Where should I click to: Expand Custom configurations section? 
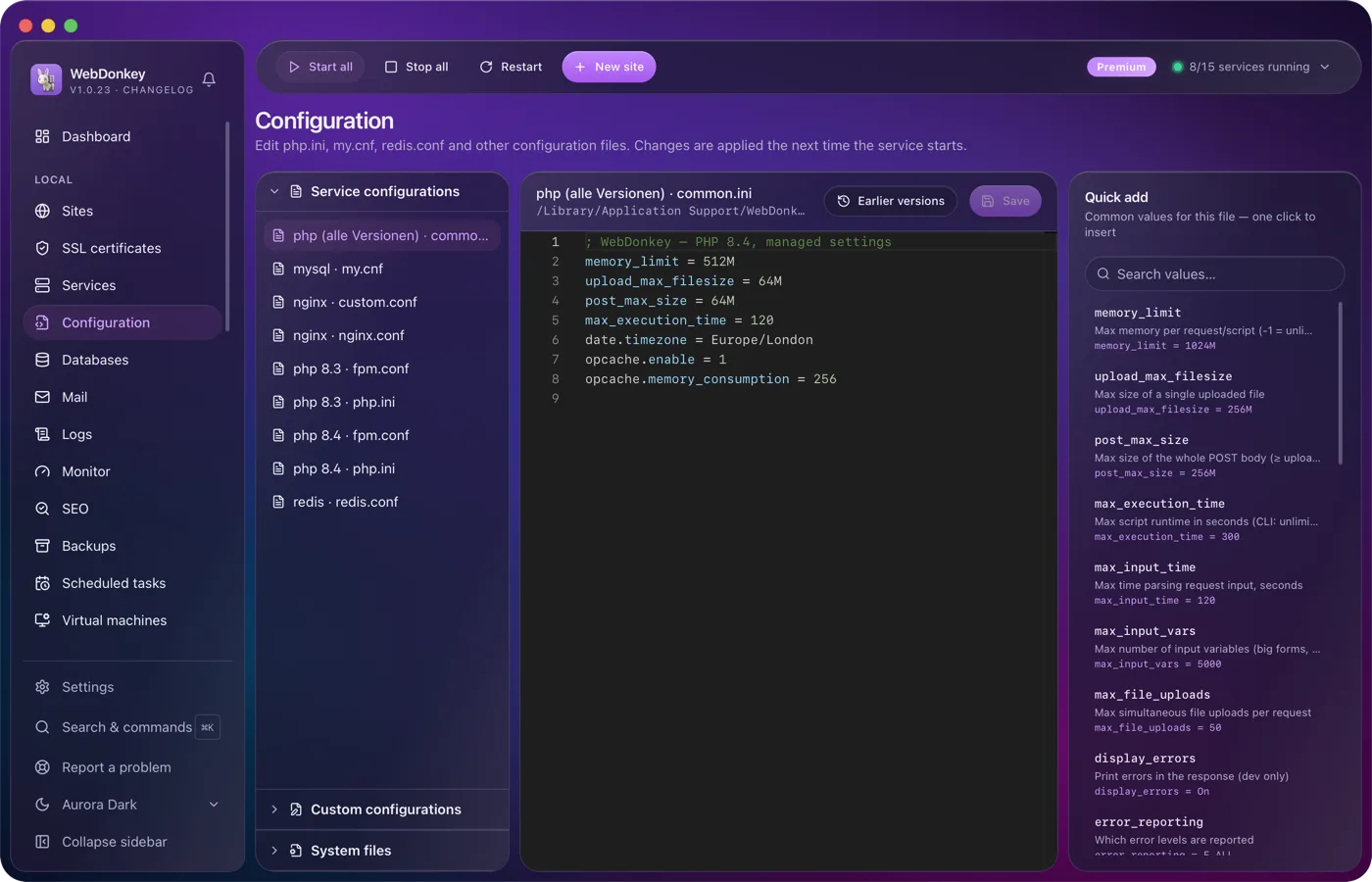pos(382,809)
